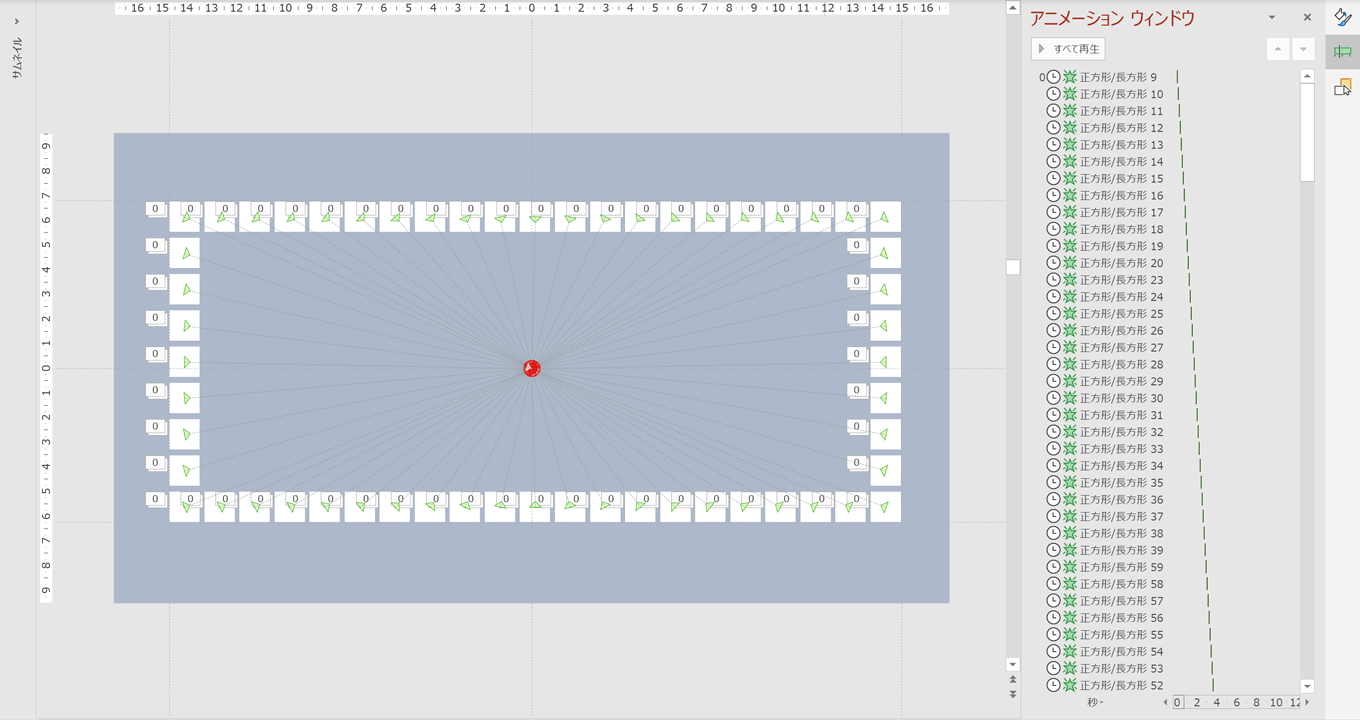
Task: Select animation entry 正方形/長方形 59
Action: [x=1121, y=567]
